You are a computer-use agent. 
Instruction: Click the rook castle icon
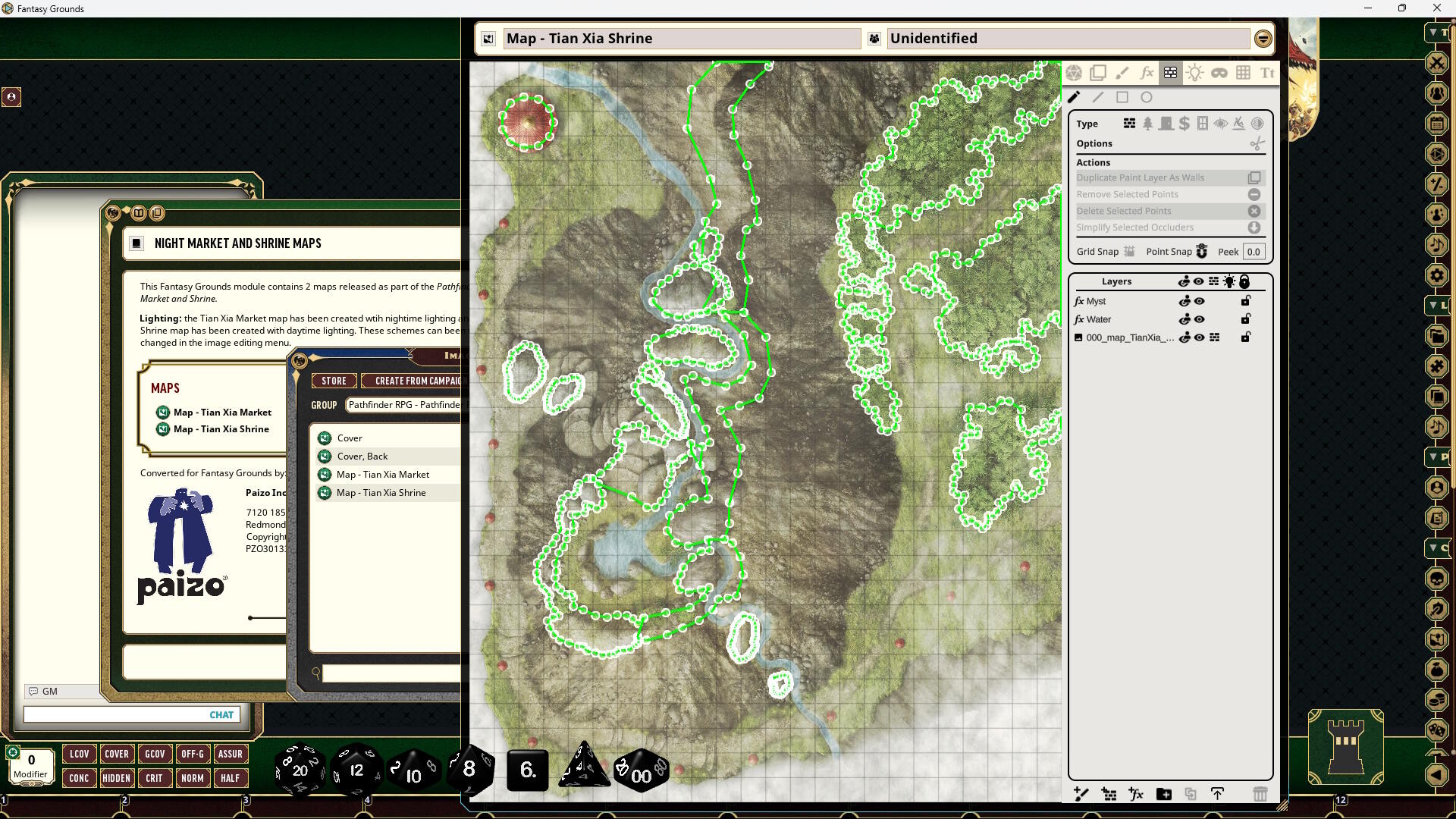pyautogui.click(x=1346, y=748)
